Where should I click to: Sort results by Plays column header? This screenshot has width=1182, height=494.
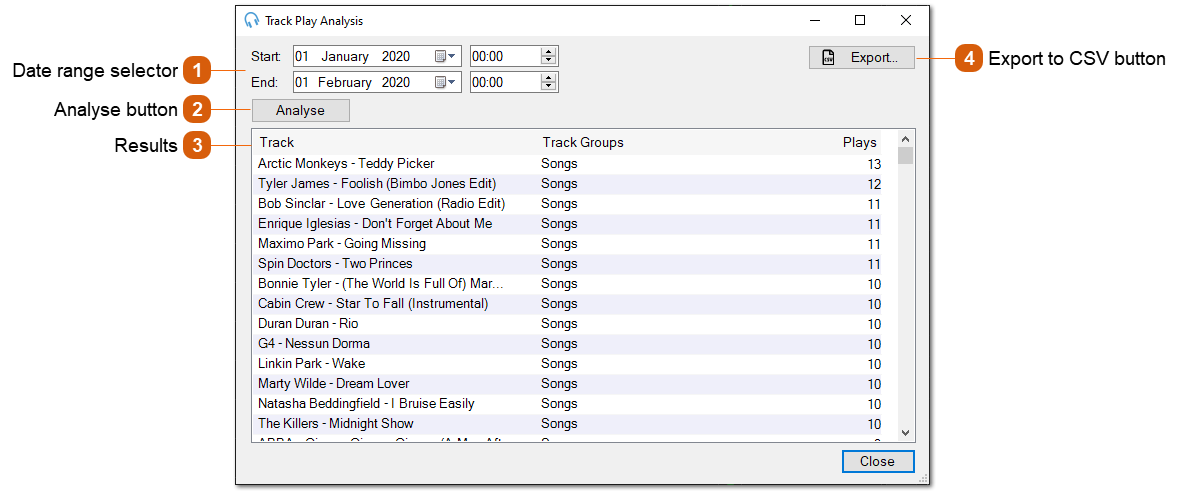click(x=860, y=143)
